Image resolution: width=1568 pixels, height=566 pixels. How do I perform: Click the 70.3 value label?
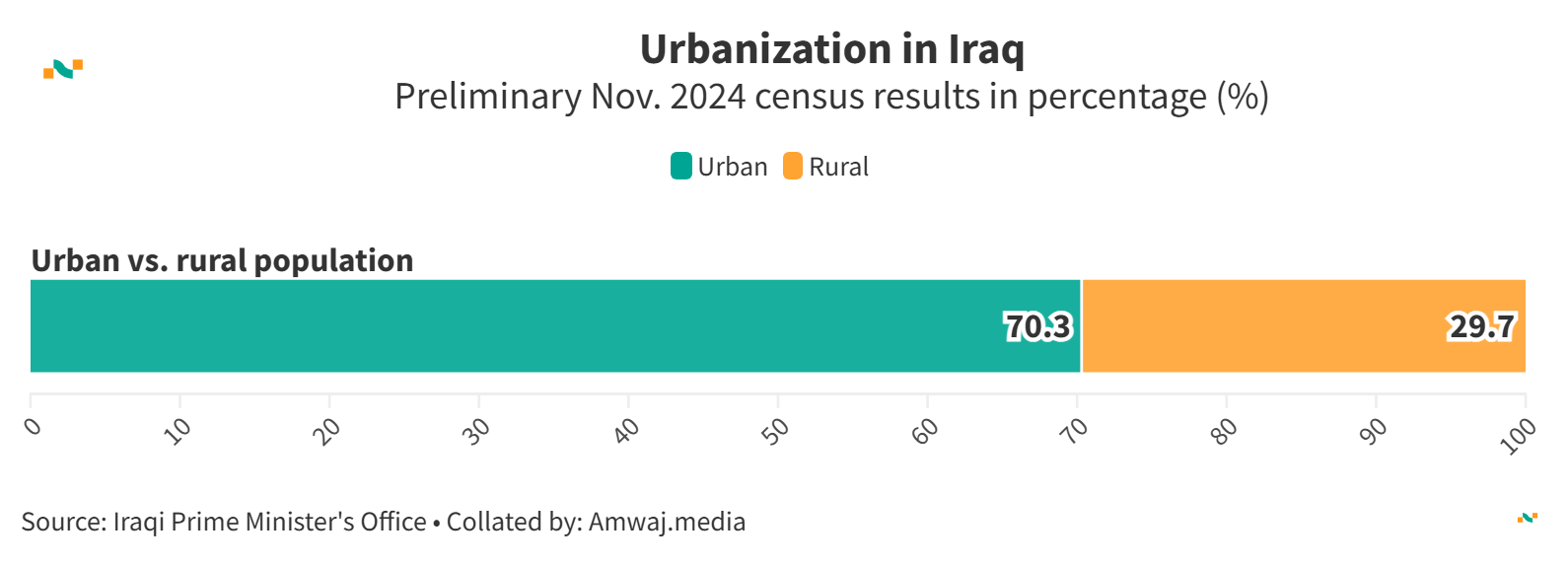1037,326
